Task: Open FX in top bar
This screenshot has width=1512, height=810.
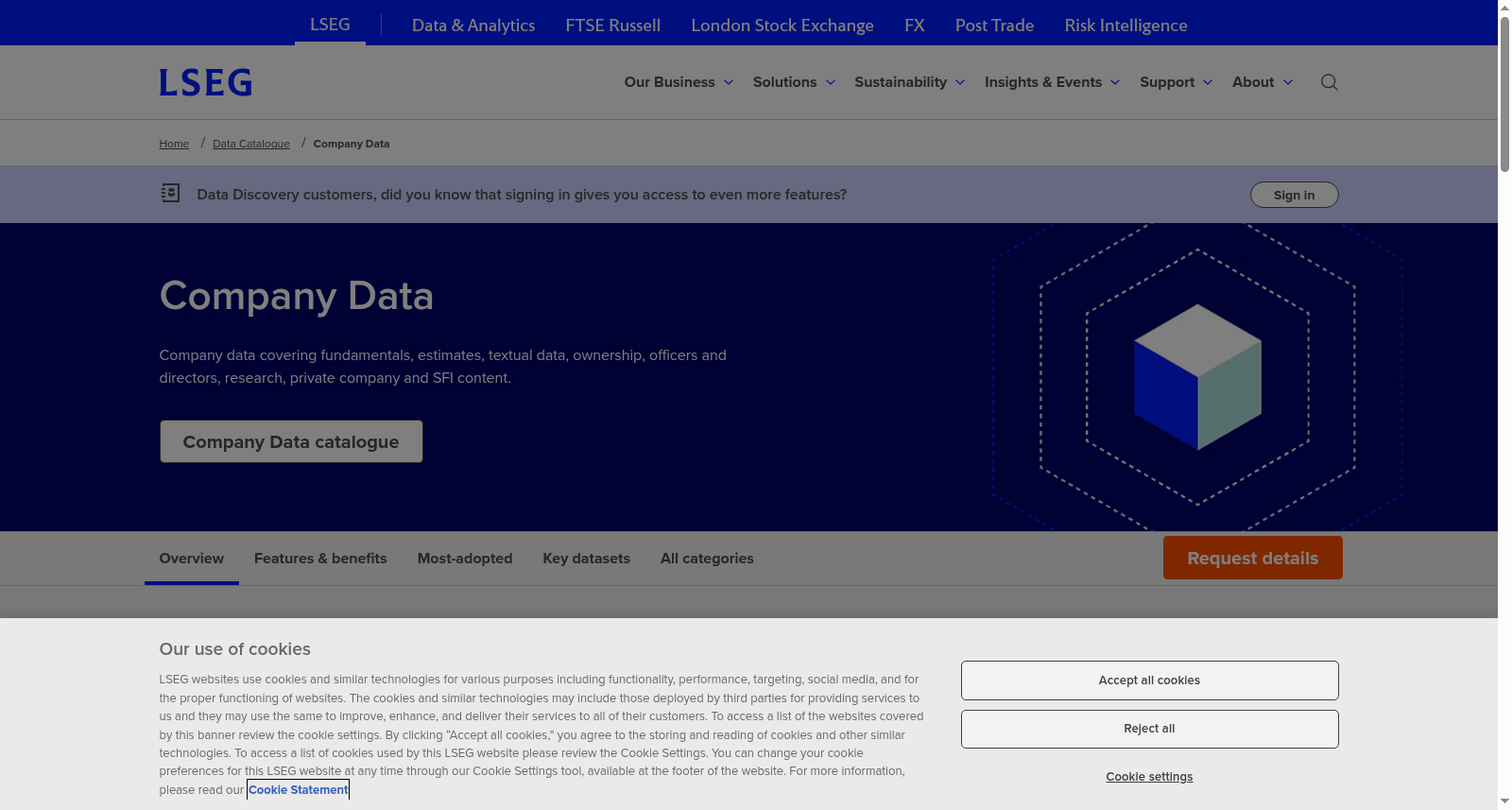Action: click(x=914, y=26)
